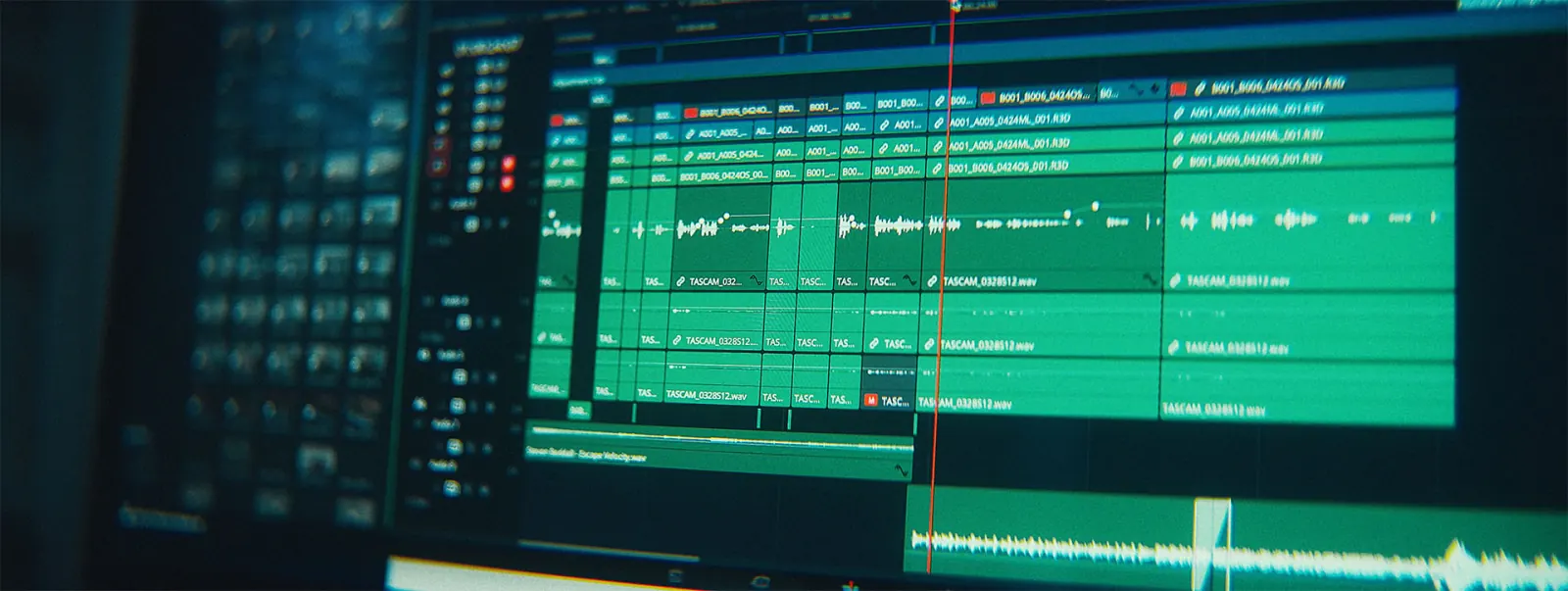
Task: Select the B001_B006_0424O5_00... clip on the fourth video track
Action: point(725,176)
